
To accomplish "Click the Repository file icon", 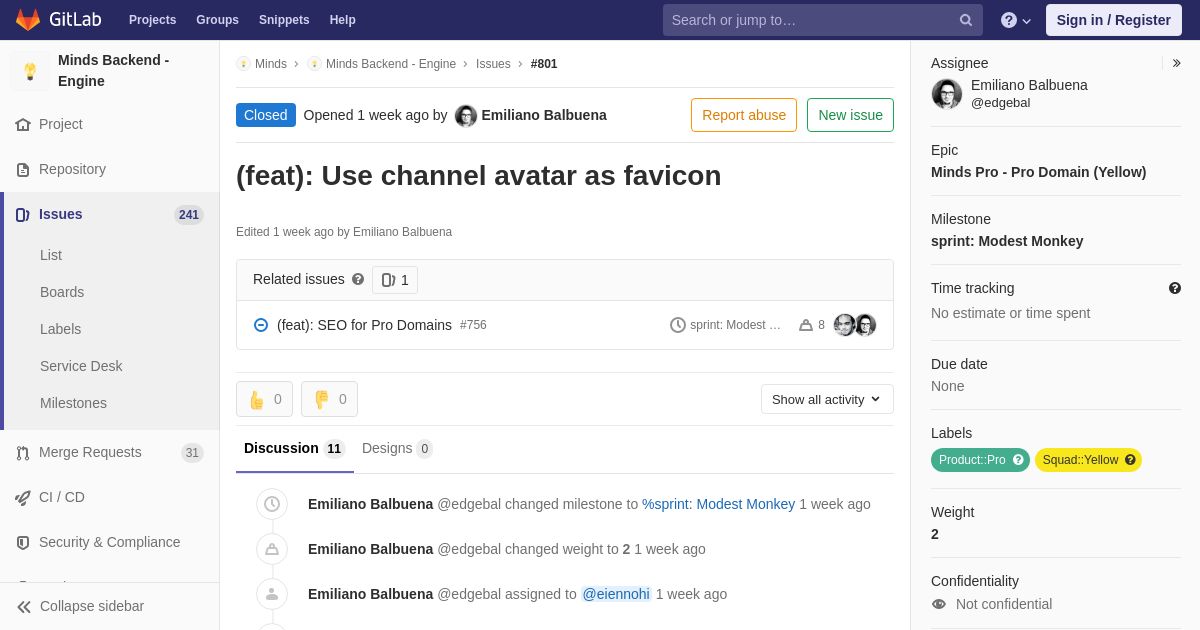I will 23,170.
